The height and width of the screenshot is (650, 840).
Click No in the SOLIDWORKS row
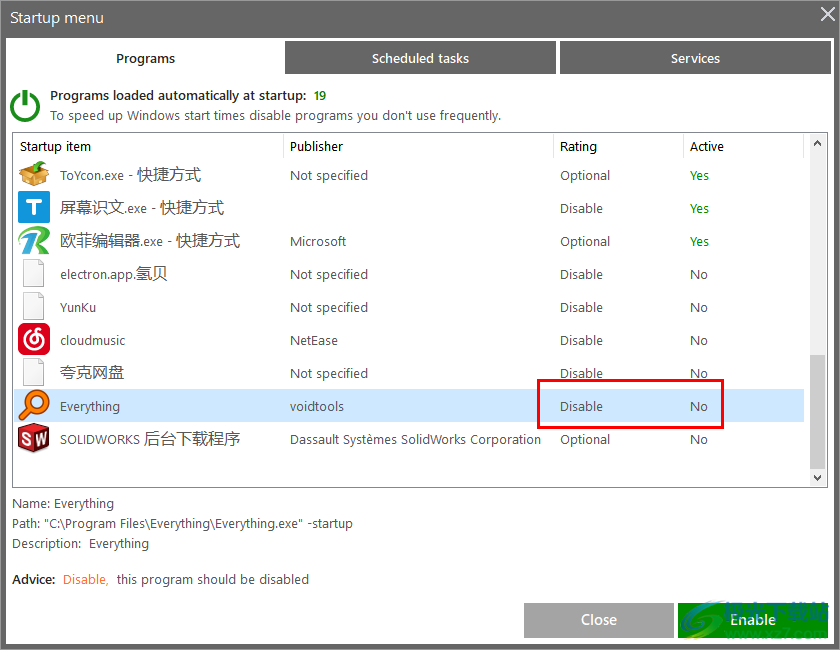[x=699, y=439]
